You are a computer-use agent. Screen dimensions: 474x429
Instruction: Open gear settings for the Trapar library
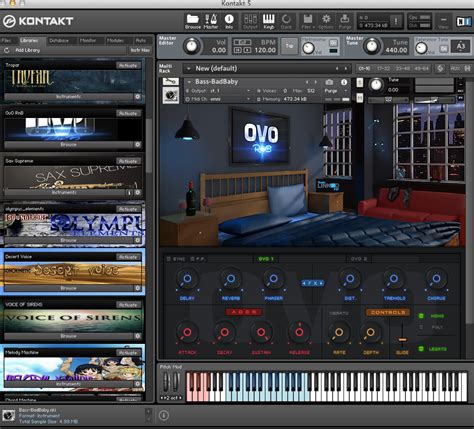137,97
